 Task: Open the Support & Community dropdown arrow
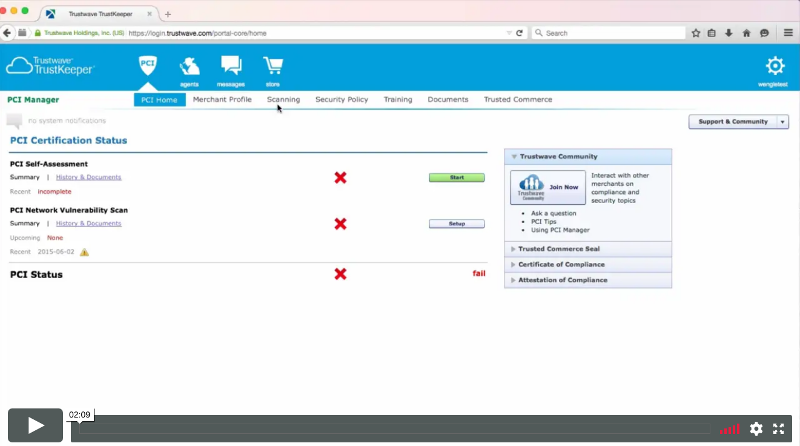[782, 121]
